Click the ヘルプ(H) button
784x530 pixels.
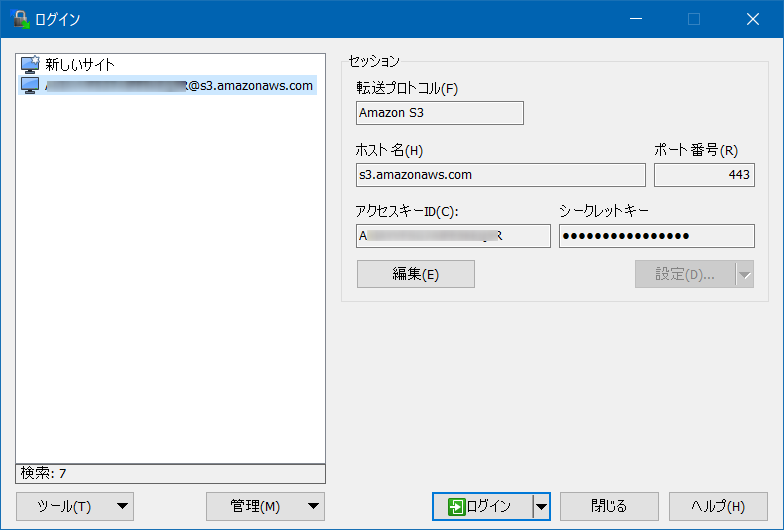click(x=718, y=506)
